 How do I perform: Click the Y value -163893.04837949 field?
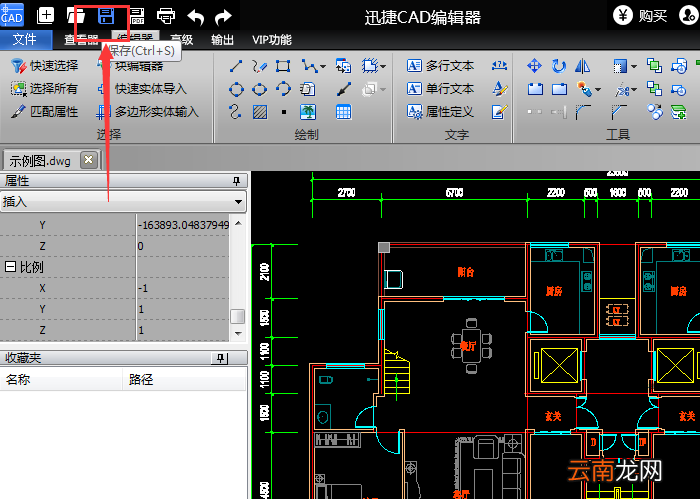(x=183, y=225)
